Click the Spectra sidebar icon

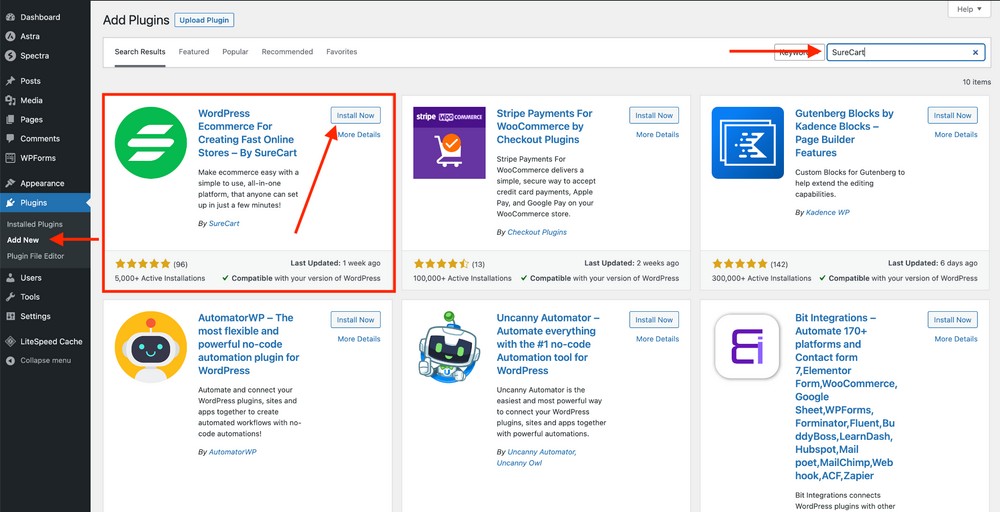[10, 55]
